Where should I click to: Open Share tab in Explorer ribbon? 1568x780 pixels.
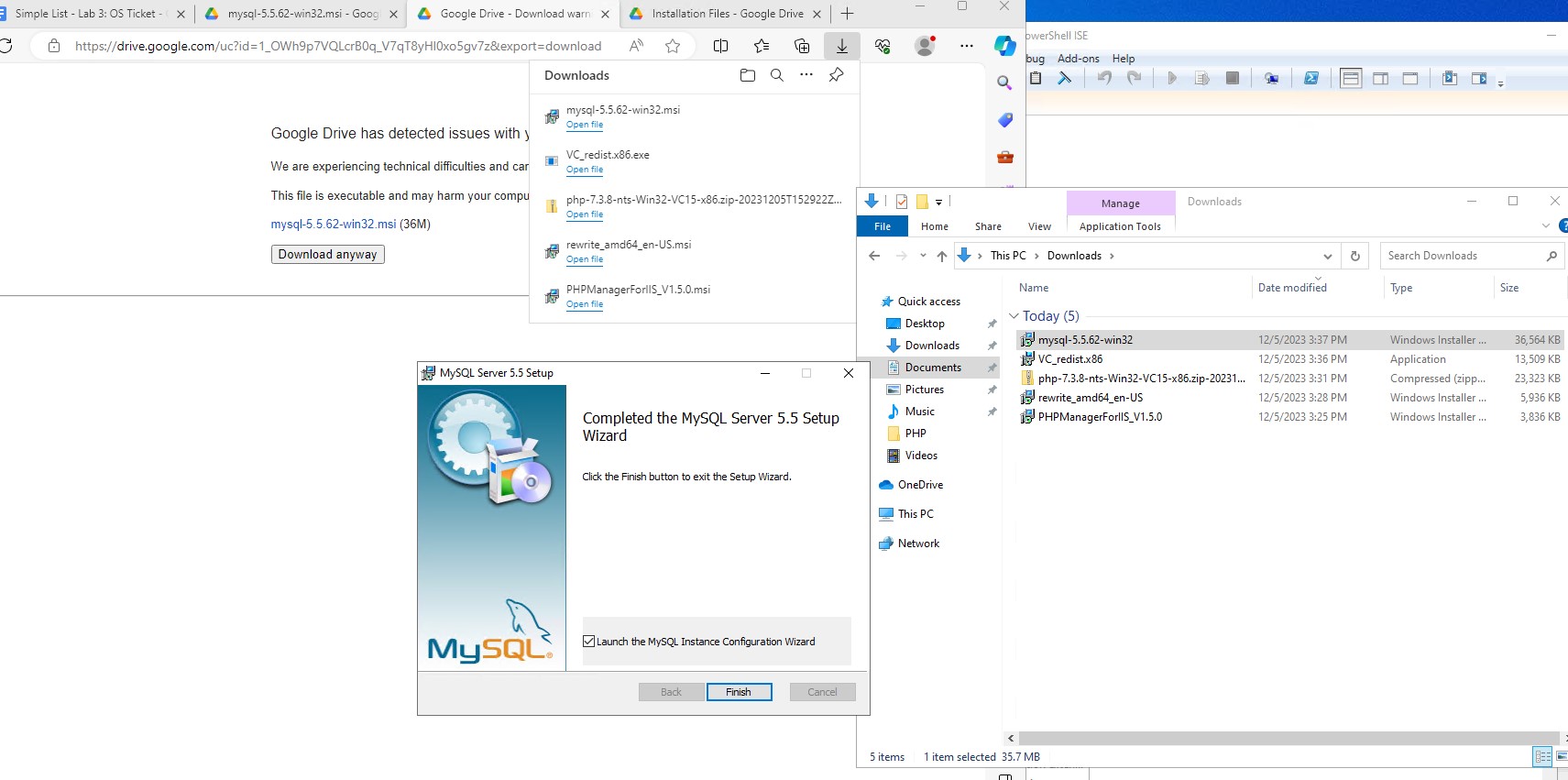988,226
